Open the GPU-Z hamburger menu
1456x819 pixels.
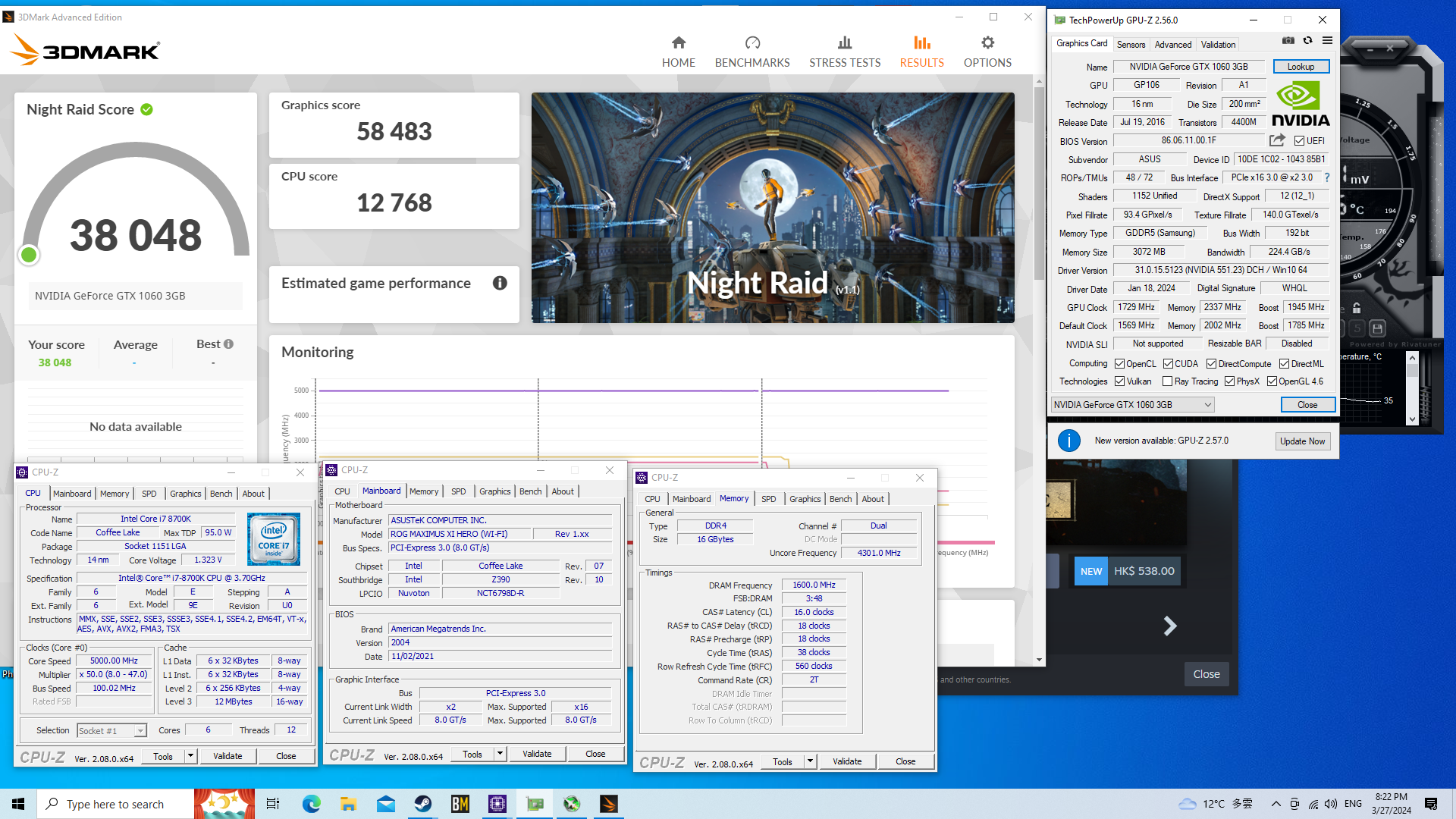1327,40
